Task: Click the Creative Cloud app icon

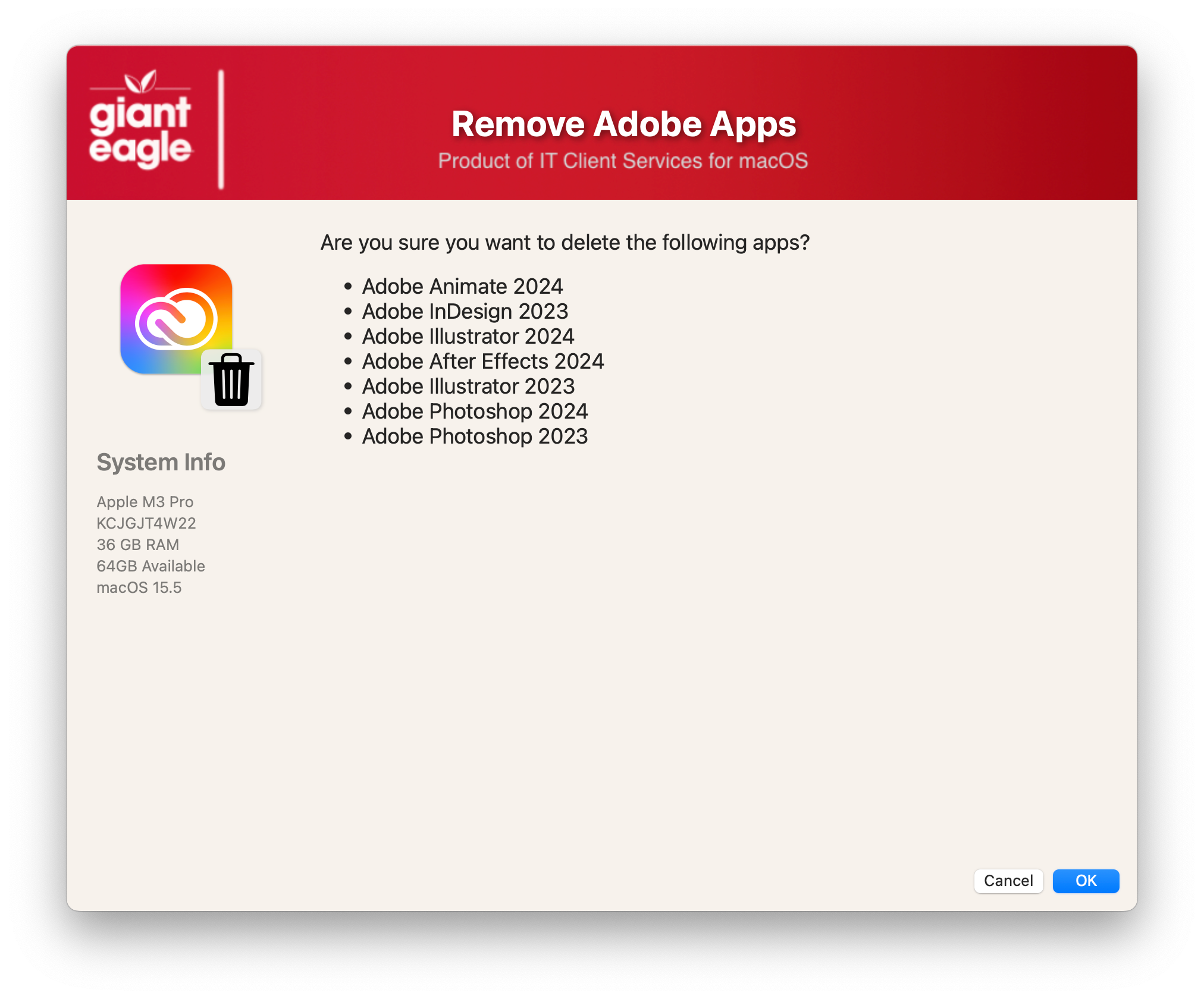Action: (176, 319)
